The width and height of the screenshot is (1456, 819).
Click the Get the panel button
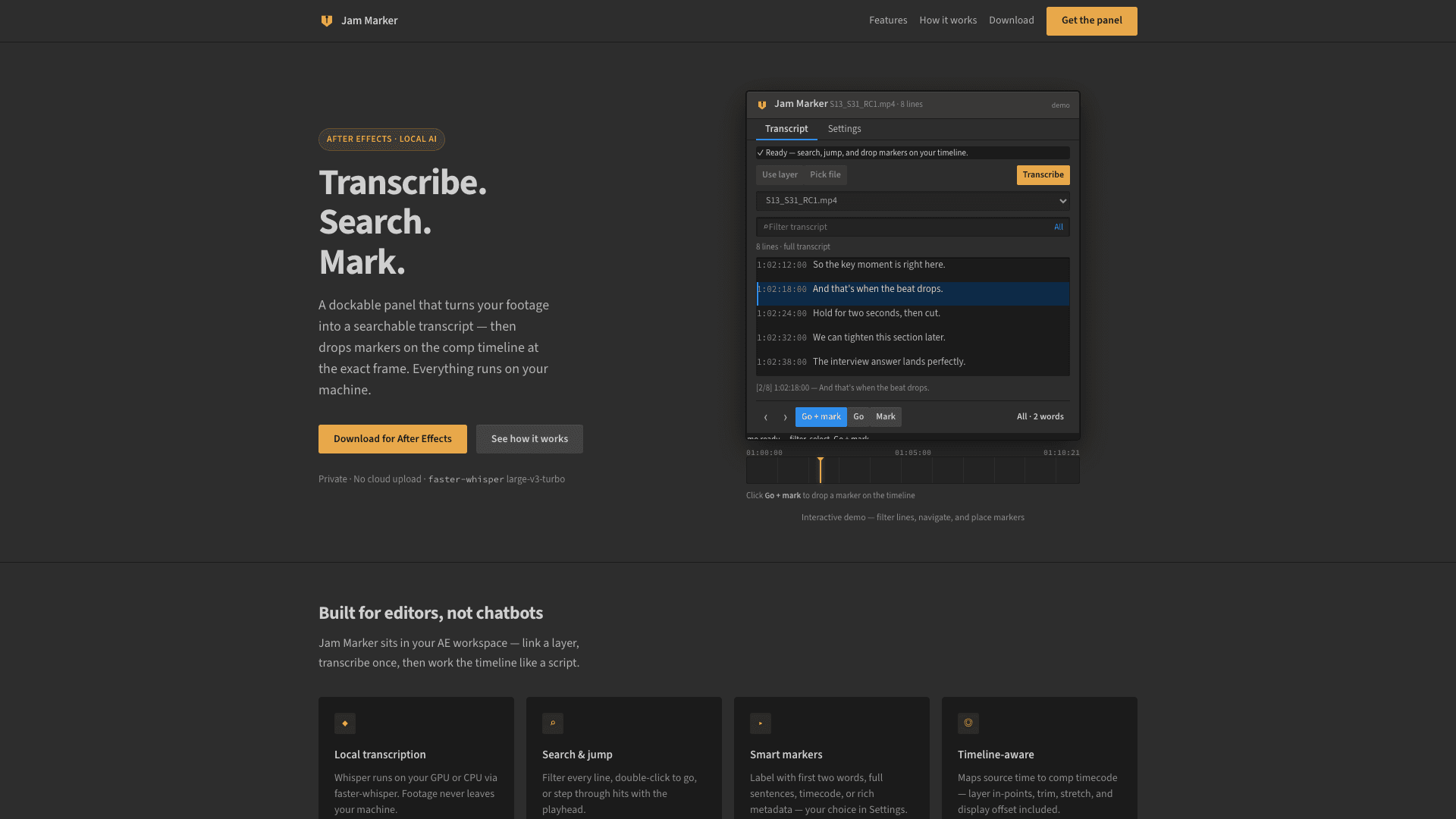point(1092,21)
